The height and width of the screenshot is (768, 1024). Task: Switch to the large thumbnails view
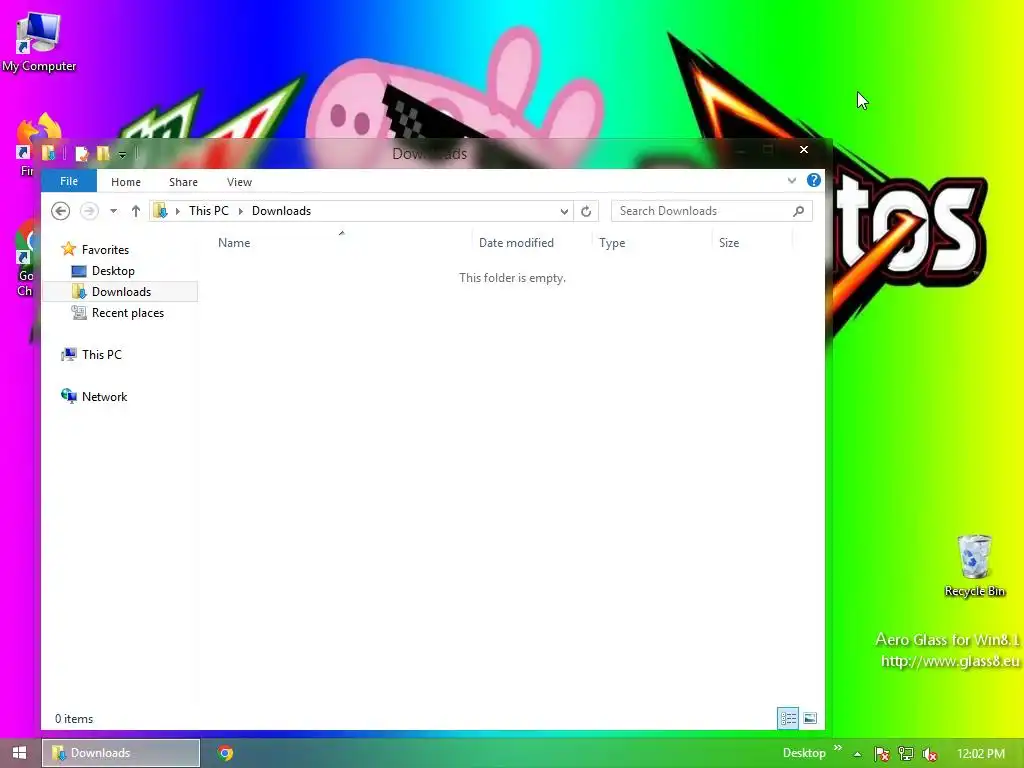point(810,718)
